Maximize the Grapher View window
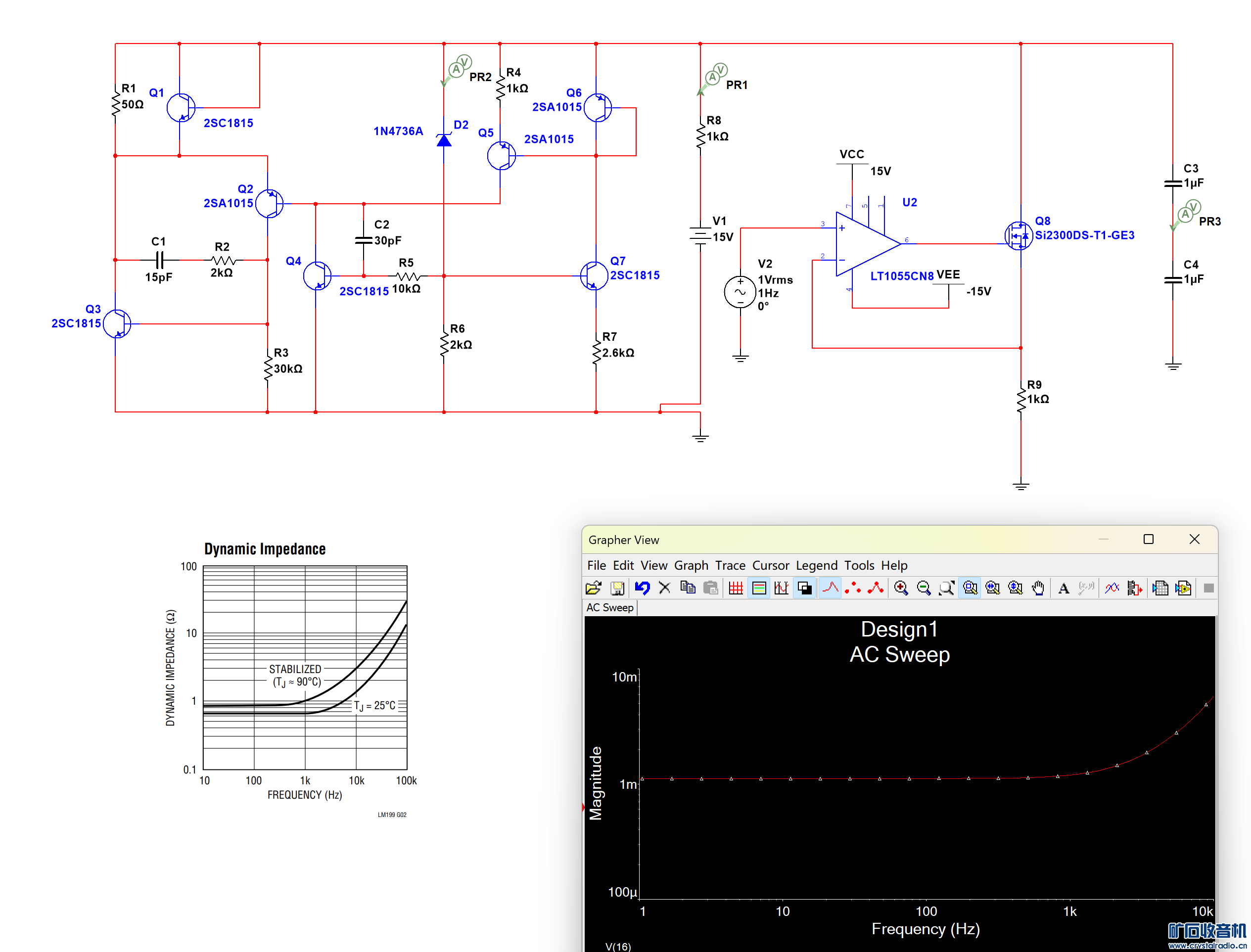1251x952 pixels. pos(1148,539)
